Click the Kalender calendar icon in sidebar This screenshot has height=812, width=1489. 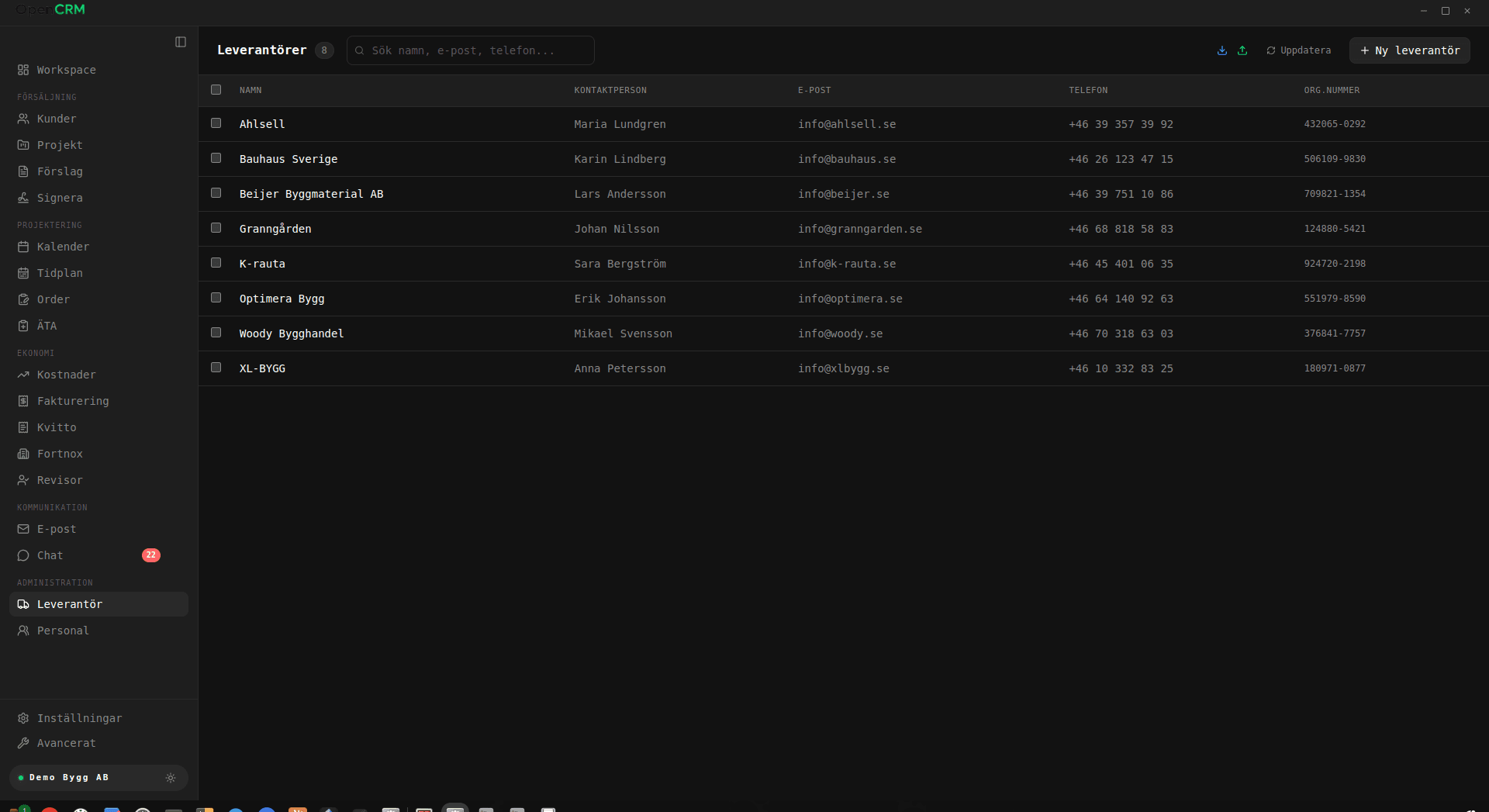click(23, 247)
